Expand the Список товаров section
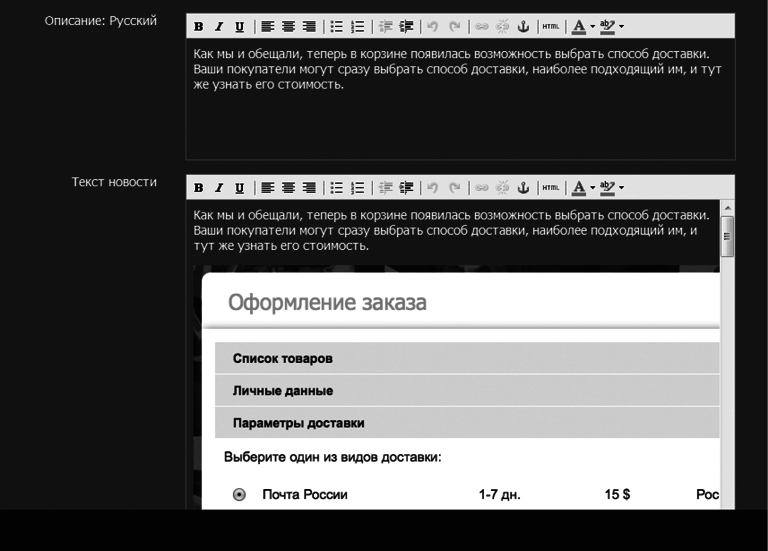The width and height of the screenshot is (768, 551). 467,359
